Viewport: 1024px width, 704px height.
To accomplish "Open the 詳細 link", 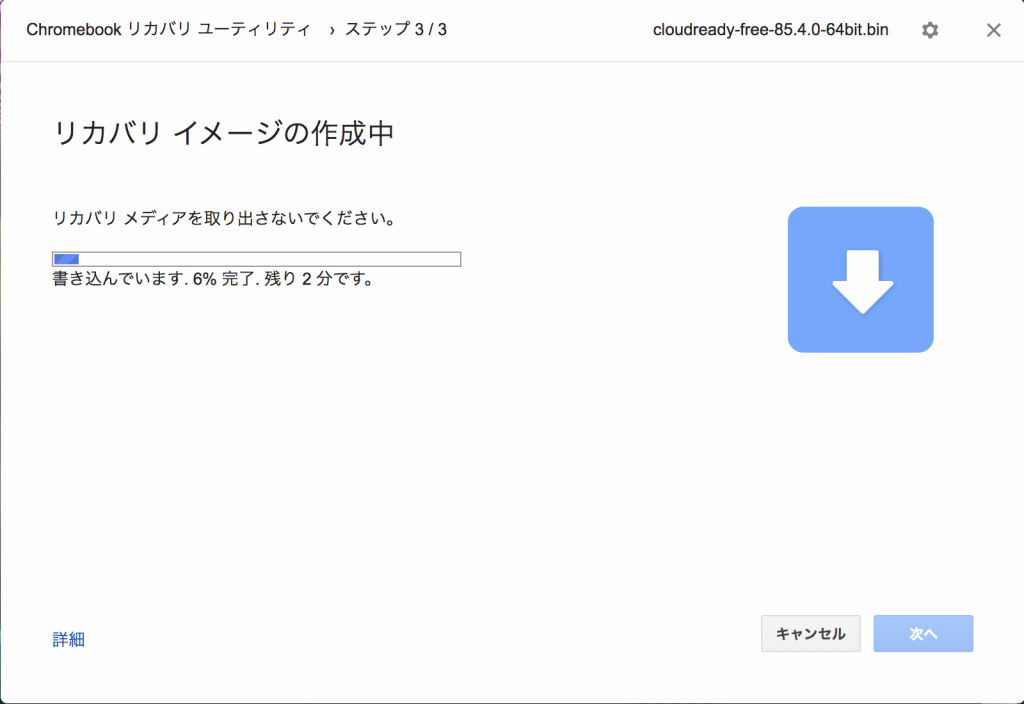I will point(69,639).
